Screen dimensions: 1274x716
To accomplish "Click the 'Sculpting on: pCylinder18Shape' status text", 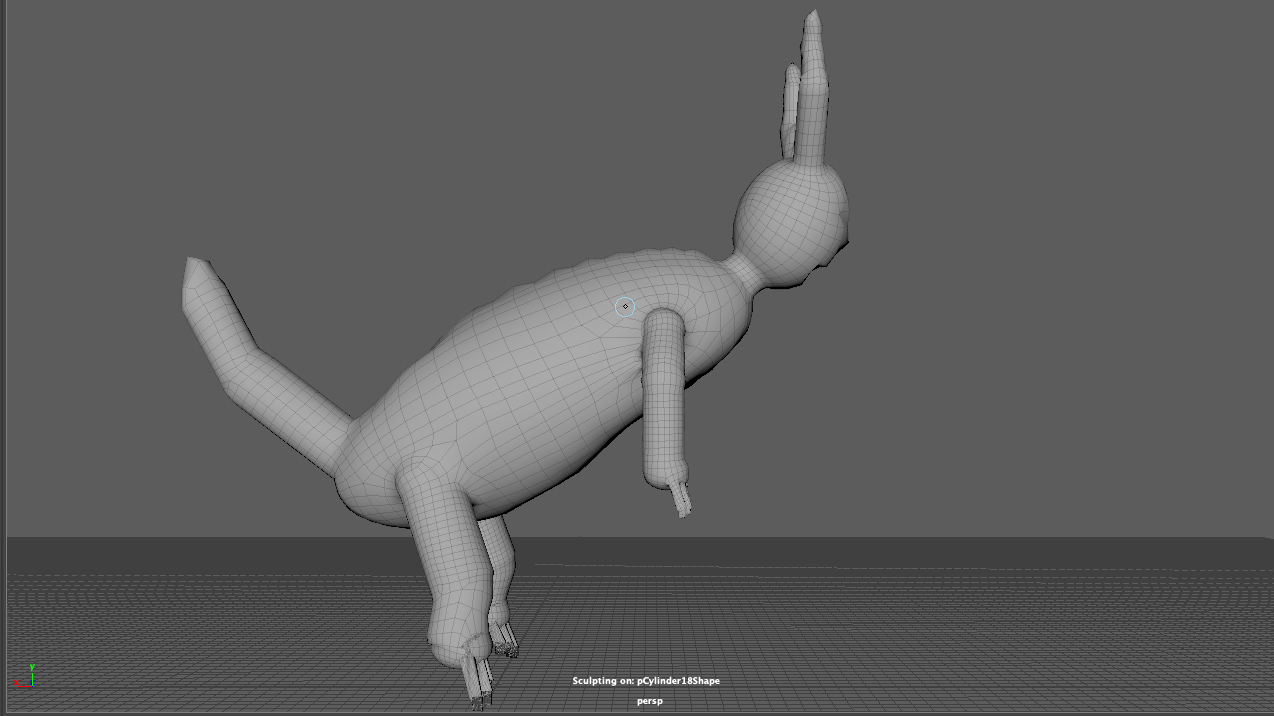I will [645, 681].
